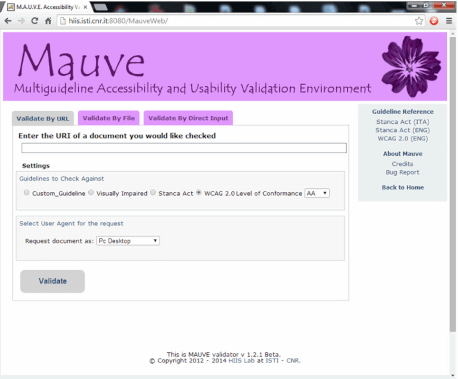Open the Stanca Act (ENG) reference link
The height and width of the screenshot is (379, 458).
pos(403,130)
